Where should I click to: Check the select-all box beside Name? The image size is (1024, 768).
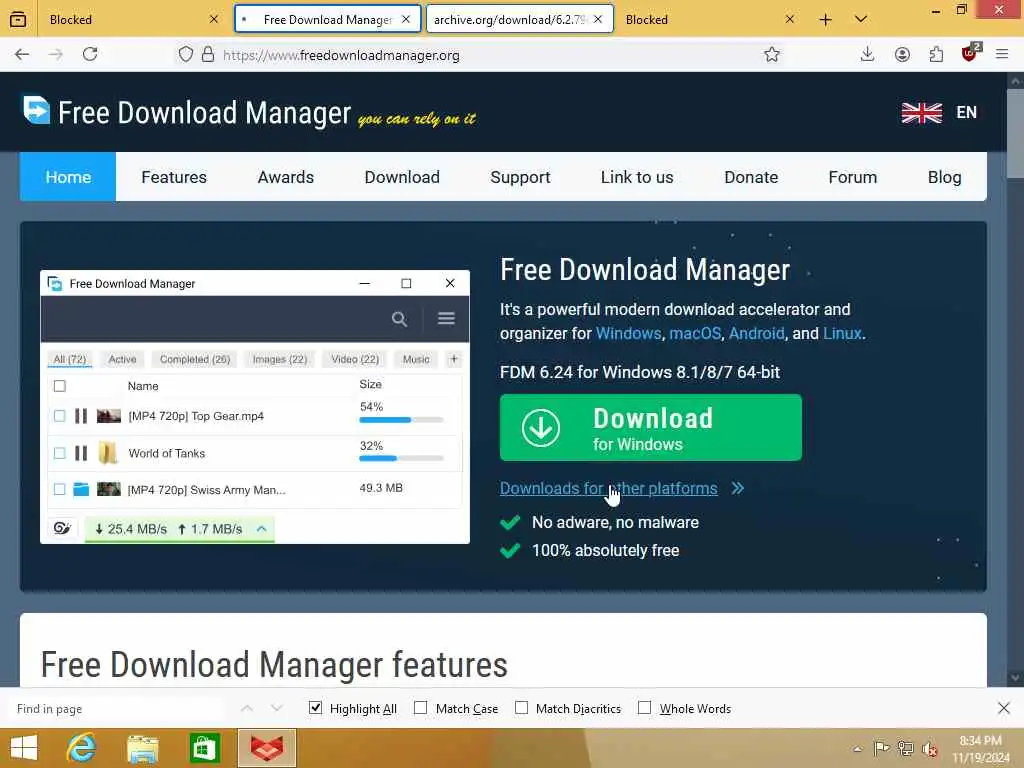(x=59, y=386)
